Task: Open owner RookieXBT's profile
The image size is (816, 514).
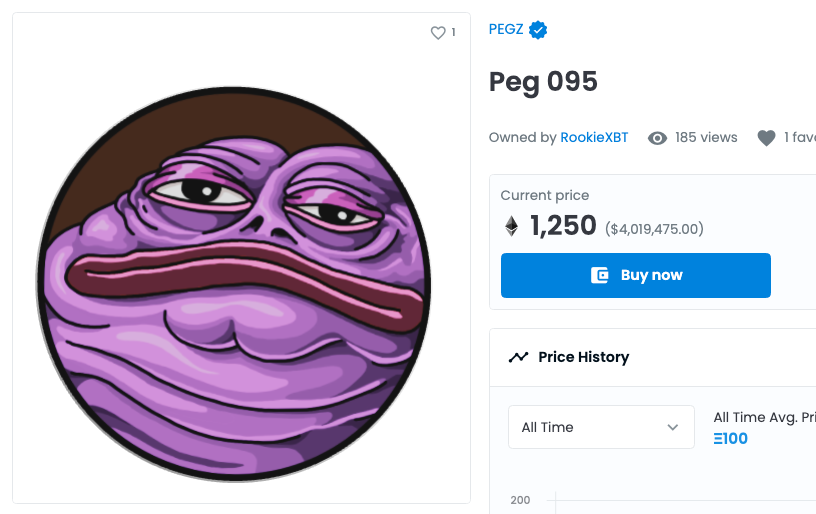Action: [594, 138]
